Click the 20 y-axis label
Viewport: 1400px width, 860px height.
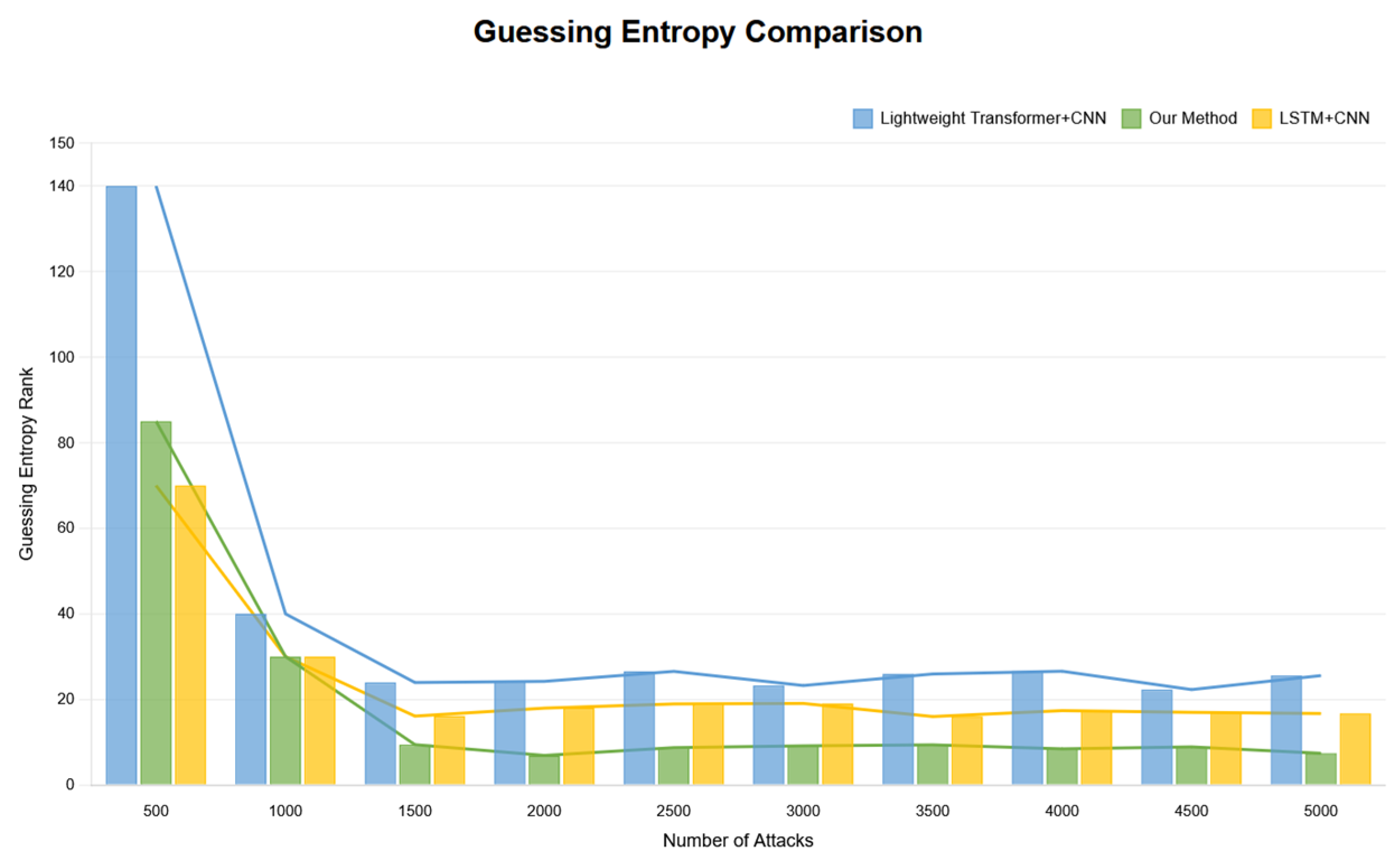click(x=66, y=699)
